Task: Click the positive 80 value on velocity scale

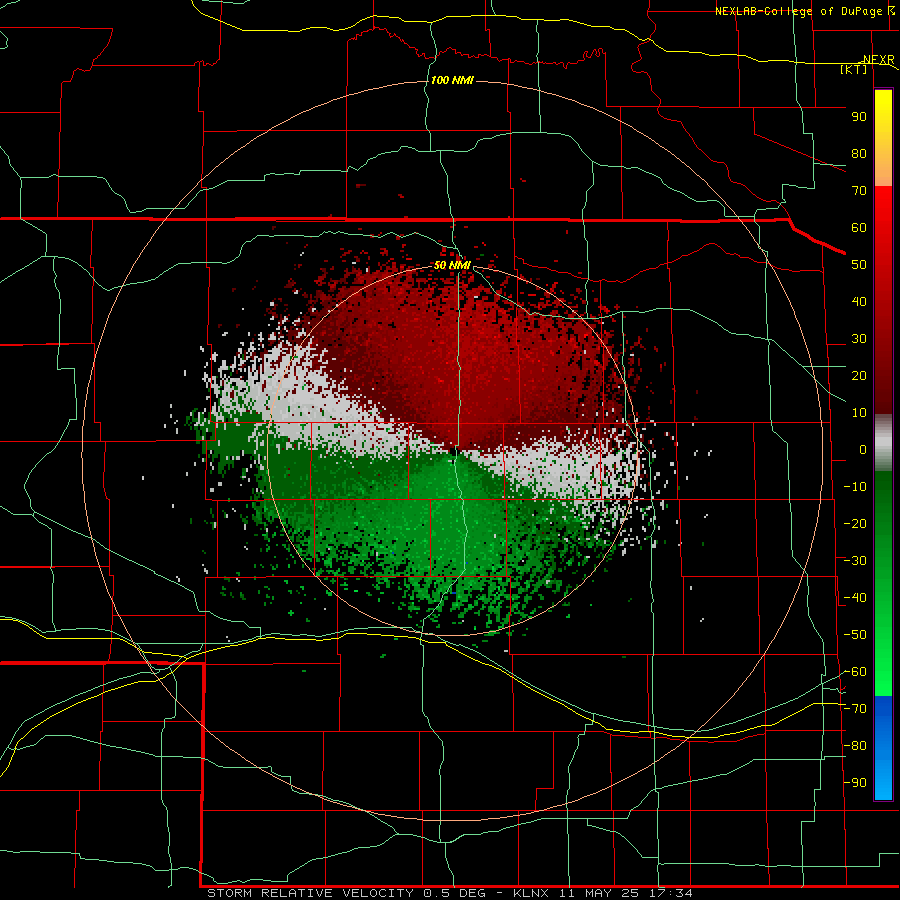Action: click(x=859, y=154)
